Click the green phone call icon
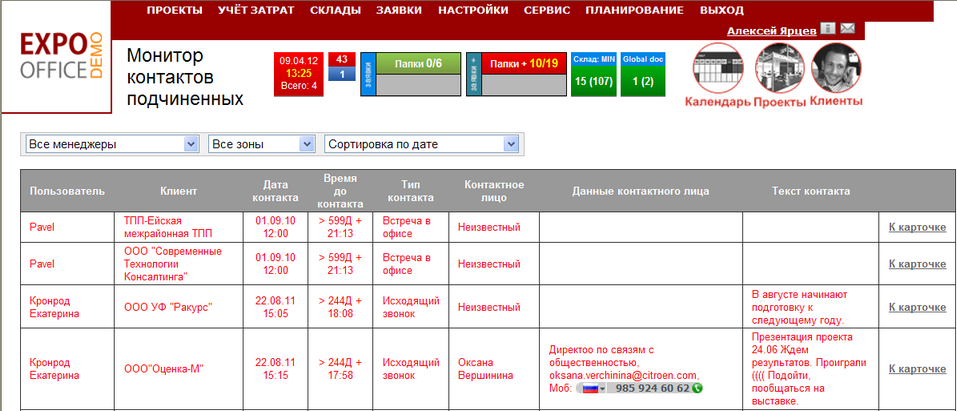Screen dimensions: 957x411 point(697,388)
